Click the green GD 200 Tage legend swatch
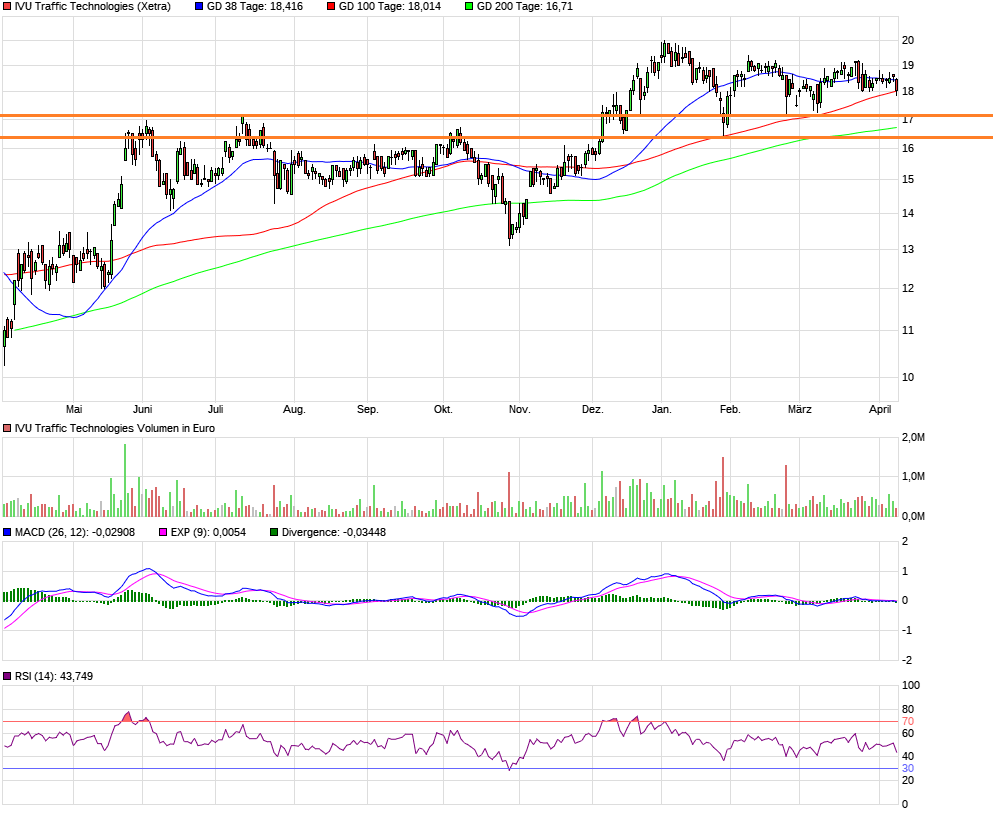993x814 pixels. [469, 6]
